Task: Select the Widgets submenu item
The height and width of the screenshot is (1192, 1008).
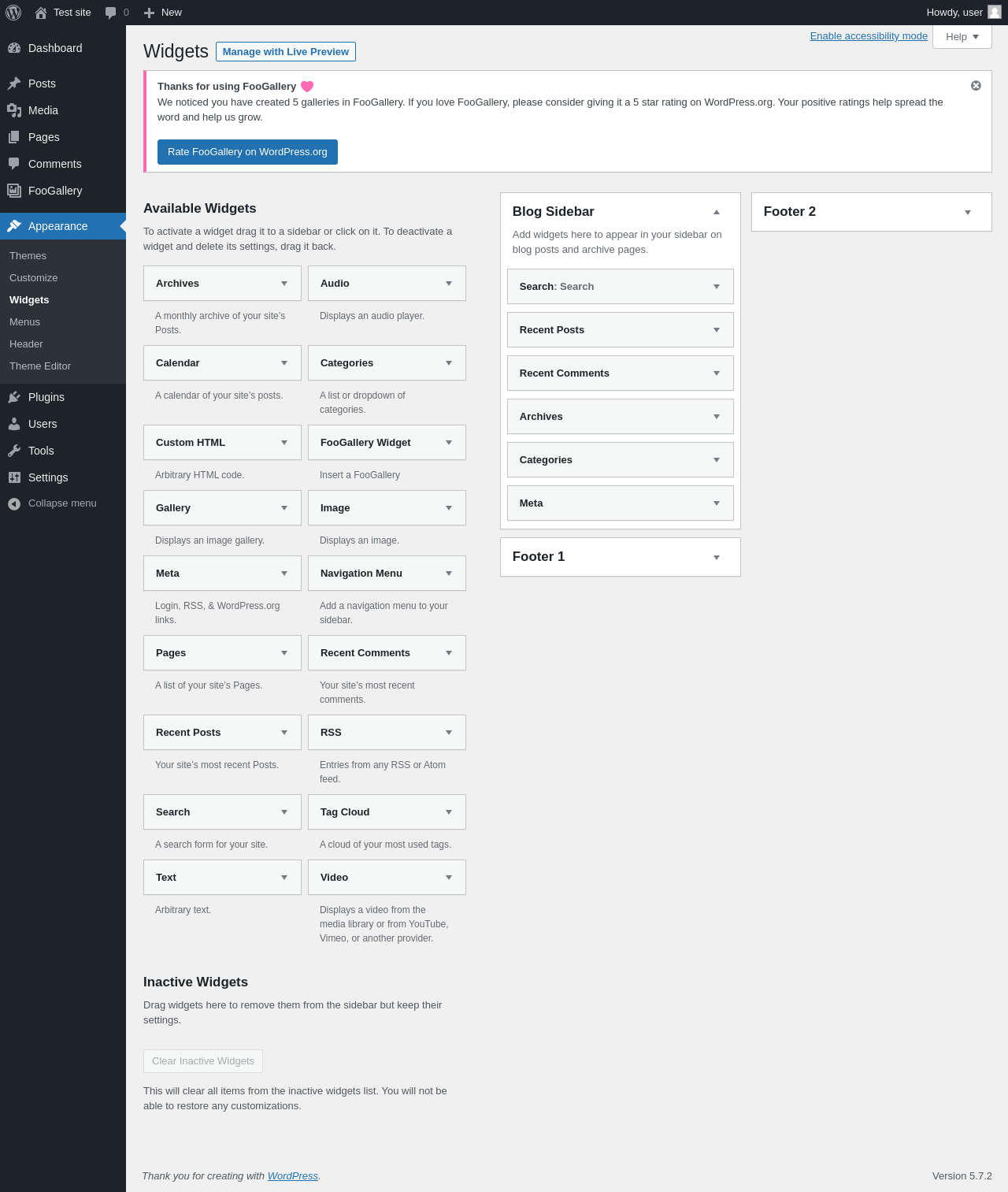Action: tap(29, 300)
